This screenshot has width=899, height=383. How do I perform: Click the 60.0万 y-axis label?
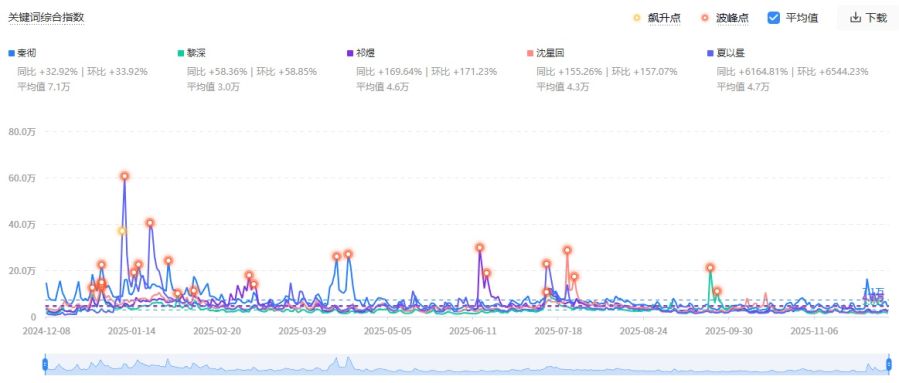pos(22,178)
